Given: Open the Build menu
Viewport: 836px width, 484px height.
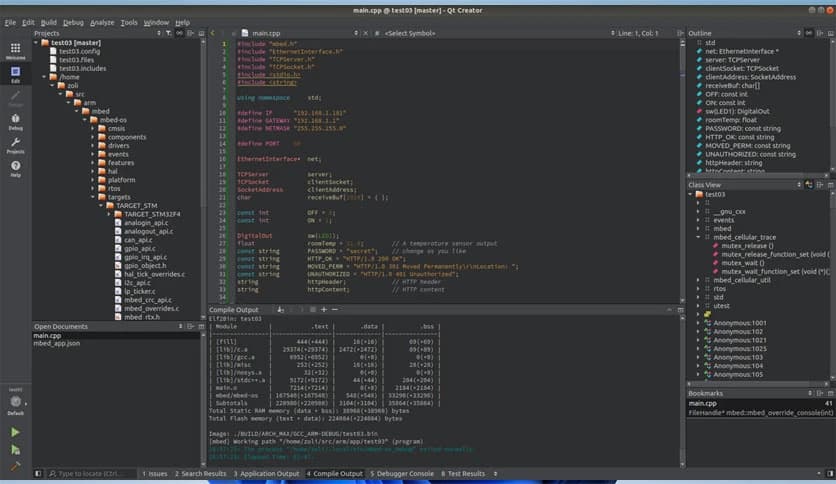Looking at the screenshot, I should pyautogui.click(x=49, y=22).
